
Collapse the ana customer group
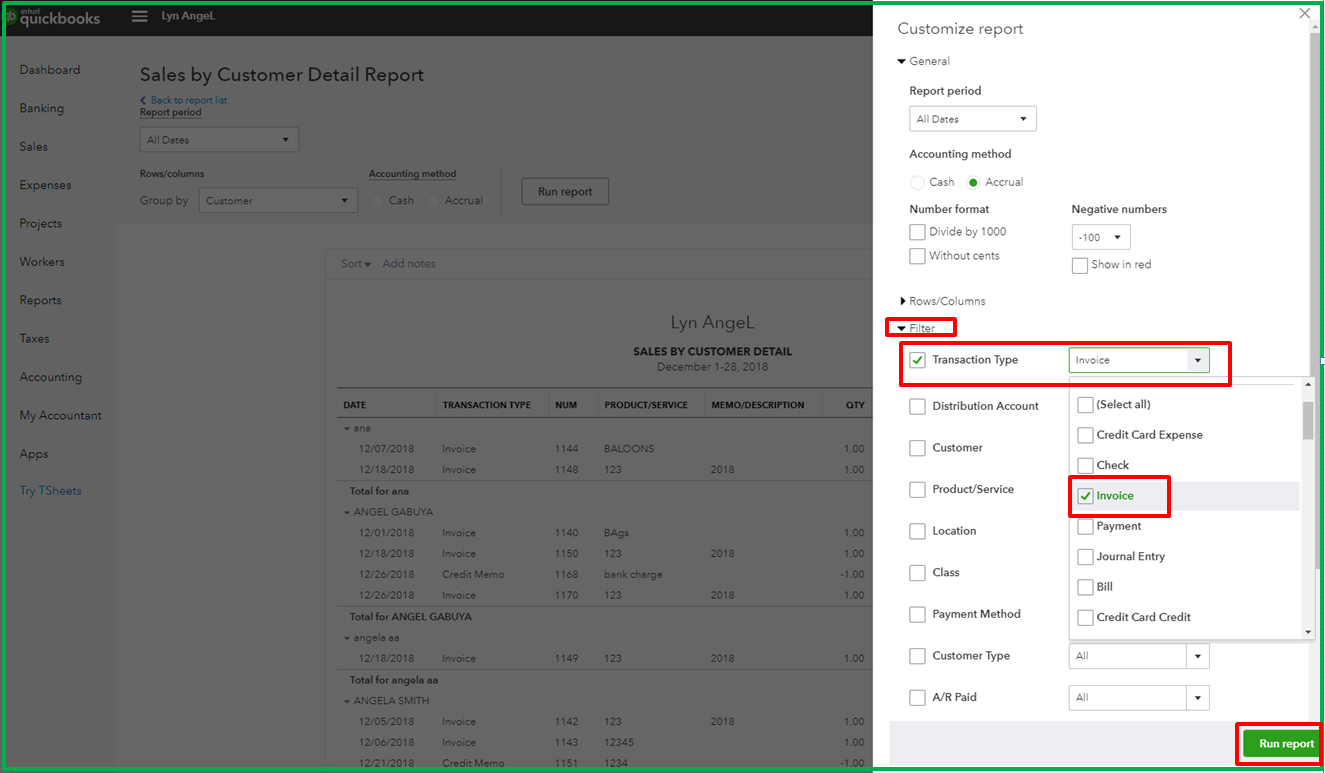tap(347, 428)
